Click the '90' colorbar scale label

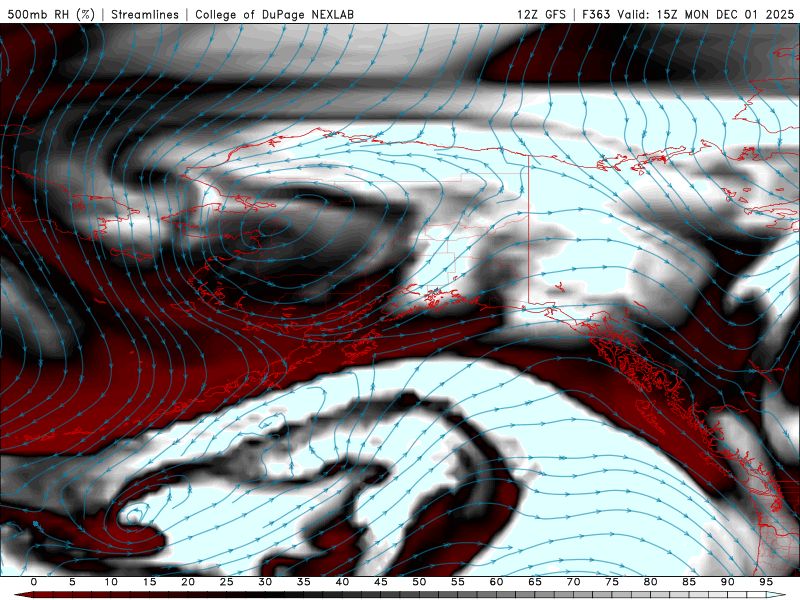click(x=727, y=582)
